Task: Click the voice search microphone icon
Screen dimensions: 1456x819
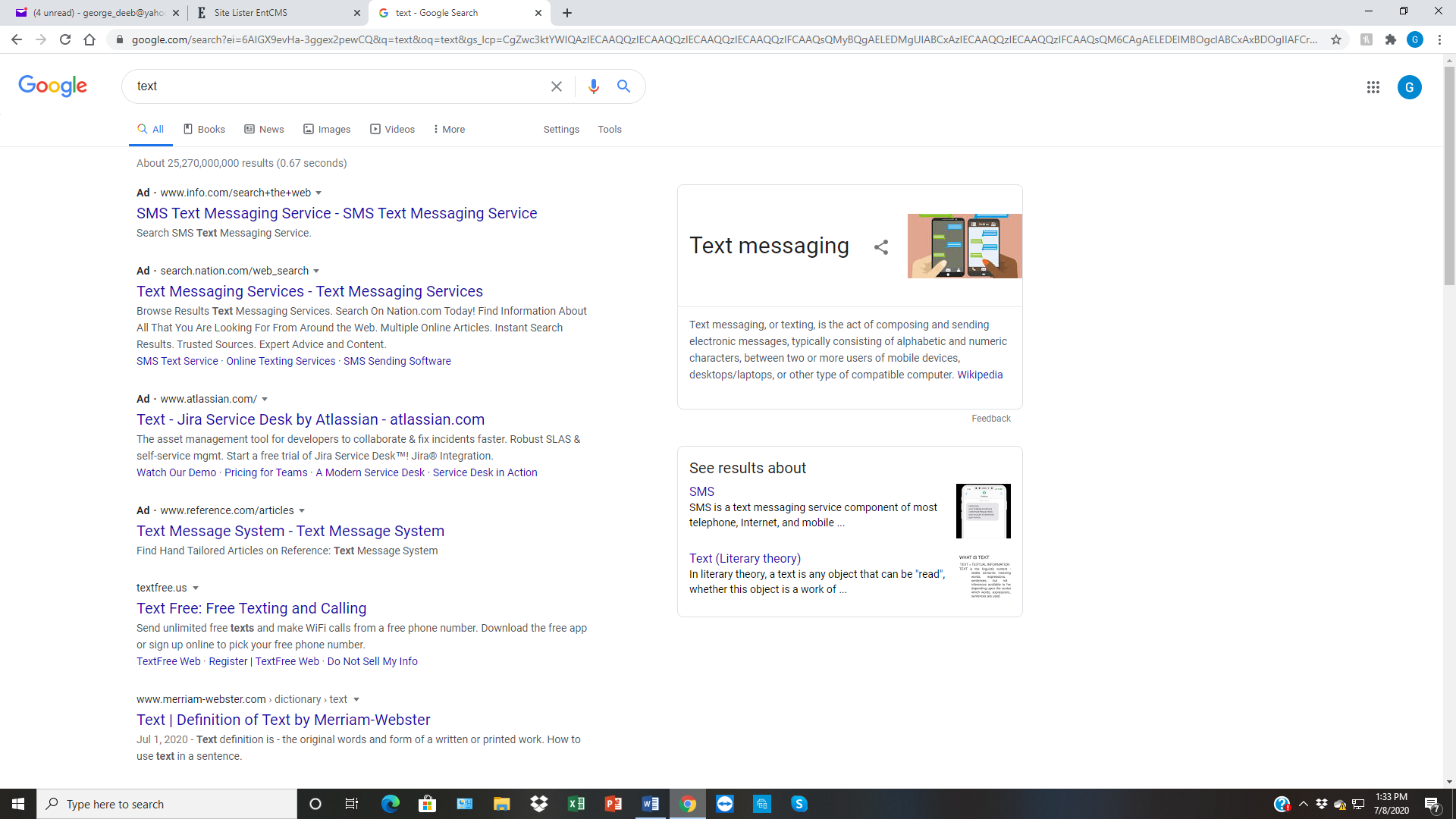Action: pyautogui.click(x=593, y=86)
